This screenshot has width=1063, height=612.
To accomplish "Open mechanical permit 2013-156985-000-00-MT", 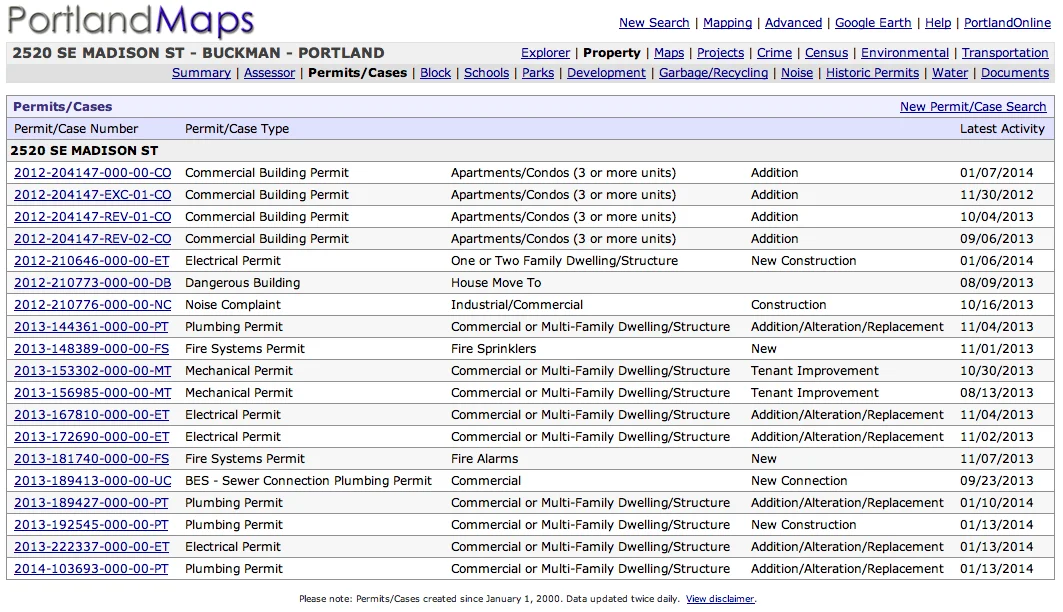I will point(92,393).
